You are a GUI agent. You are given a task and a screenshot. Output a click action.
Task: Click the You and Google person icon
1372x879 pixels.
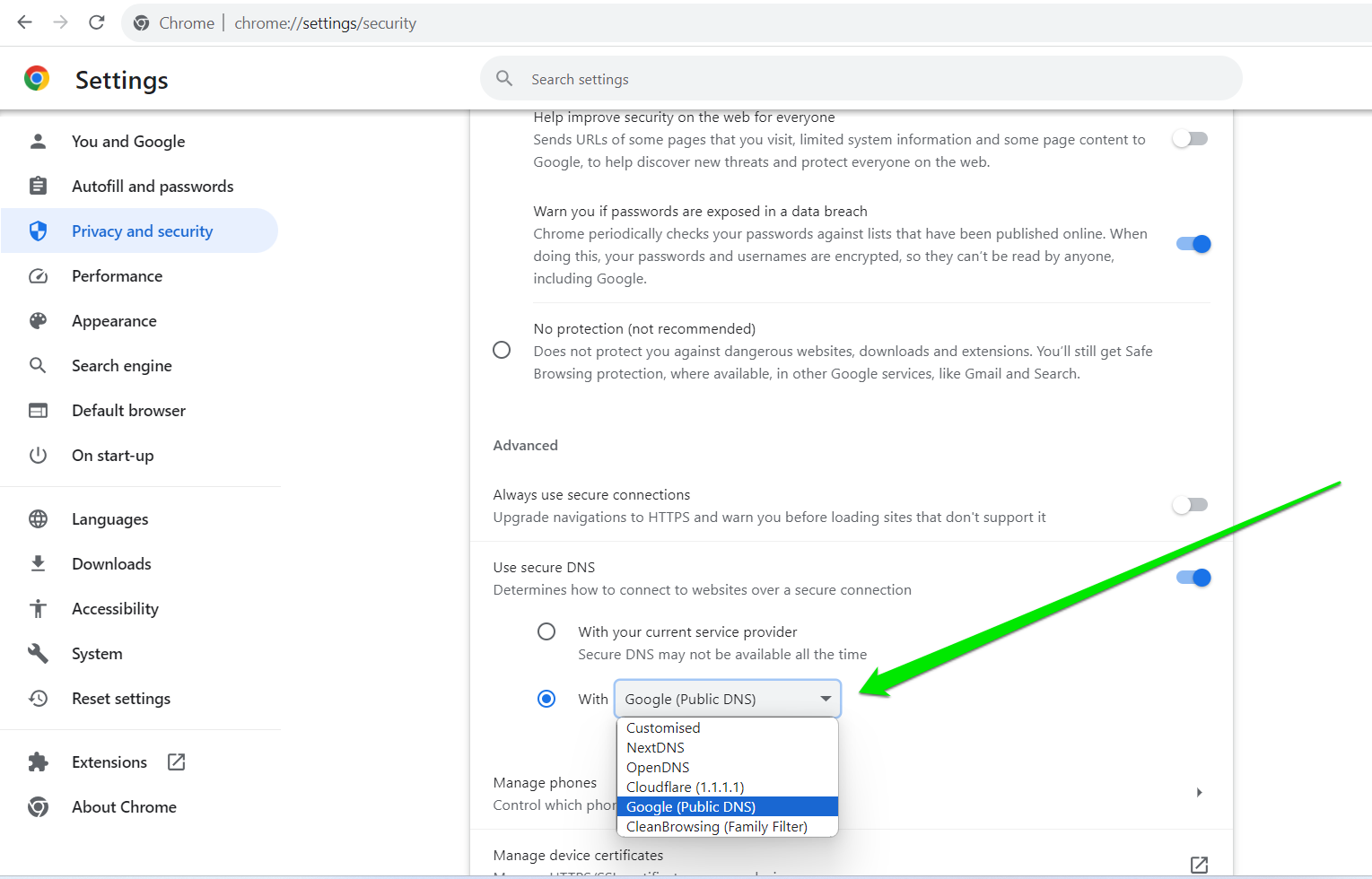pyautogui.click(x=38, y=141)
